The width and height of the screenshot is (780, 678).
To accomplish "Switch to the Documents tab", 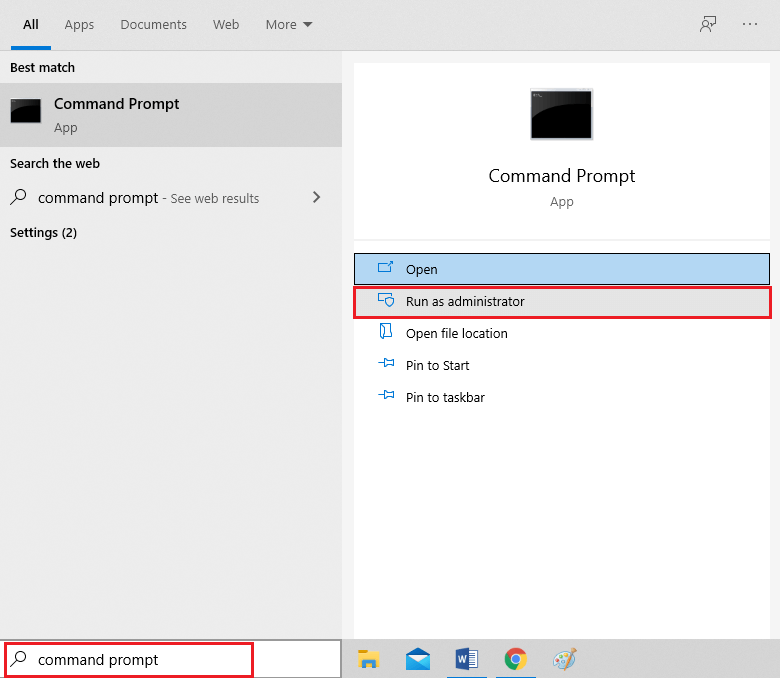I will [x=153, y=25].
